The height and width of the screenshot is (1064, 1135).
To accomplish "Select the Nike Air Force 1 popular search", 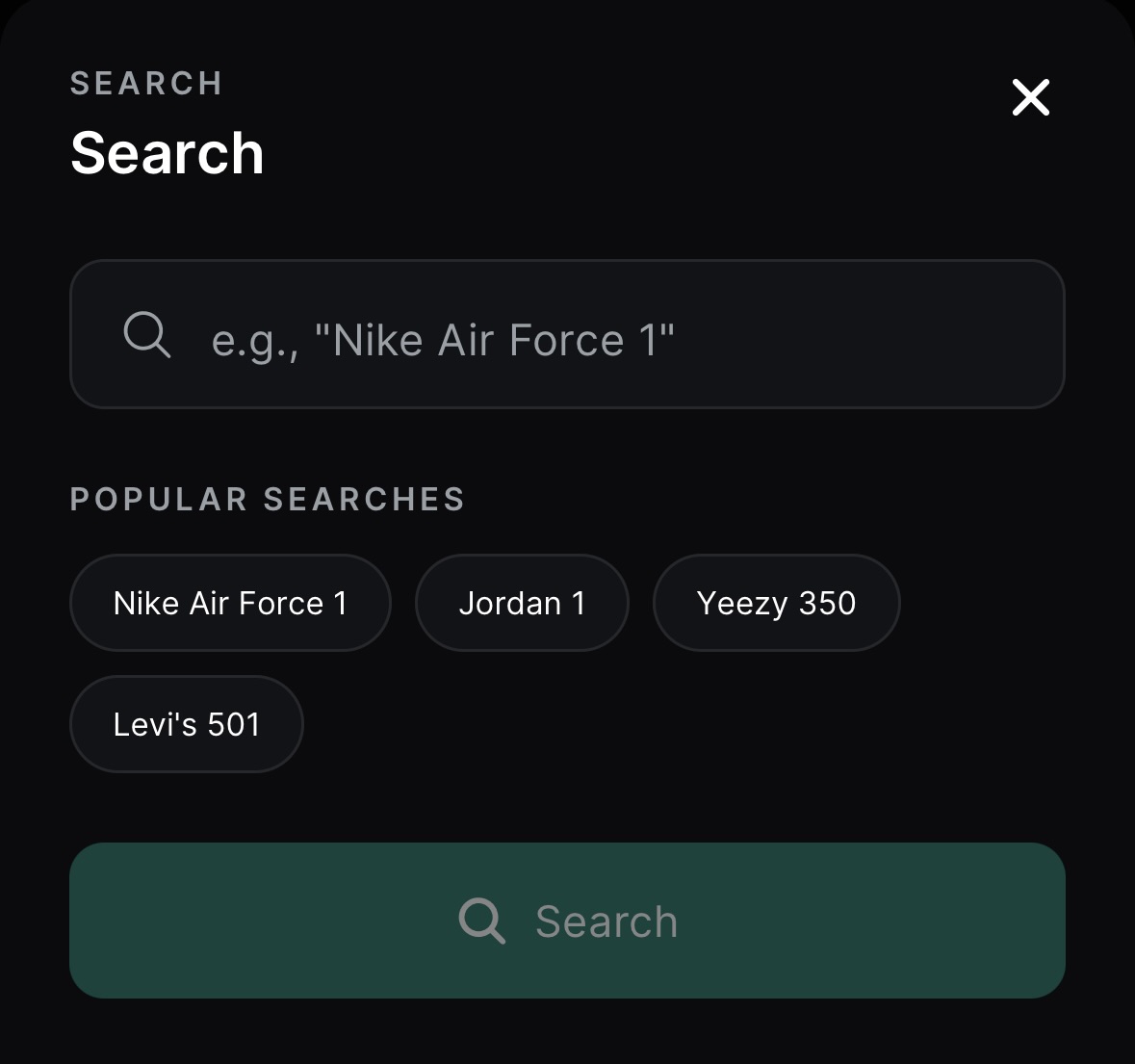I will point(230,603).
